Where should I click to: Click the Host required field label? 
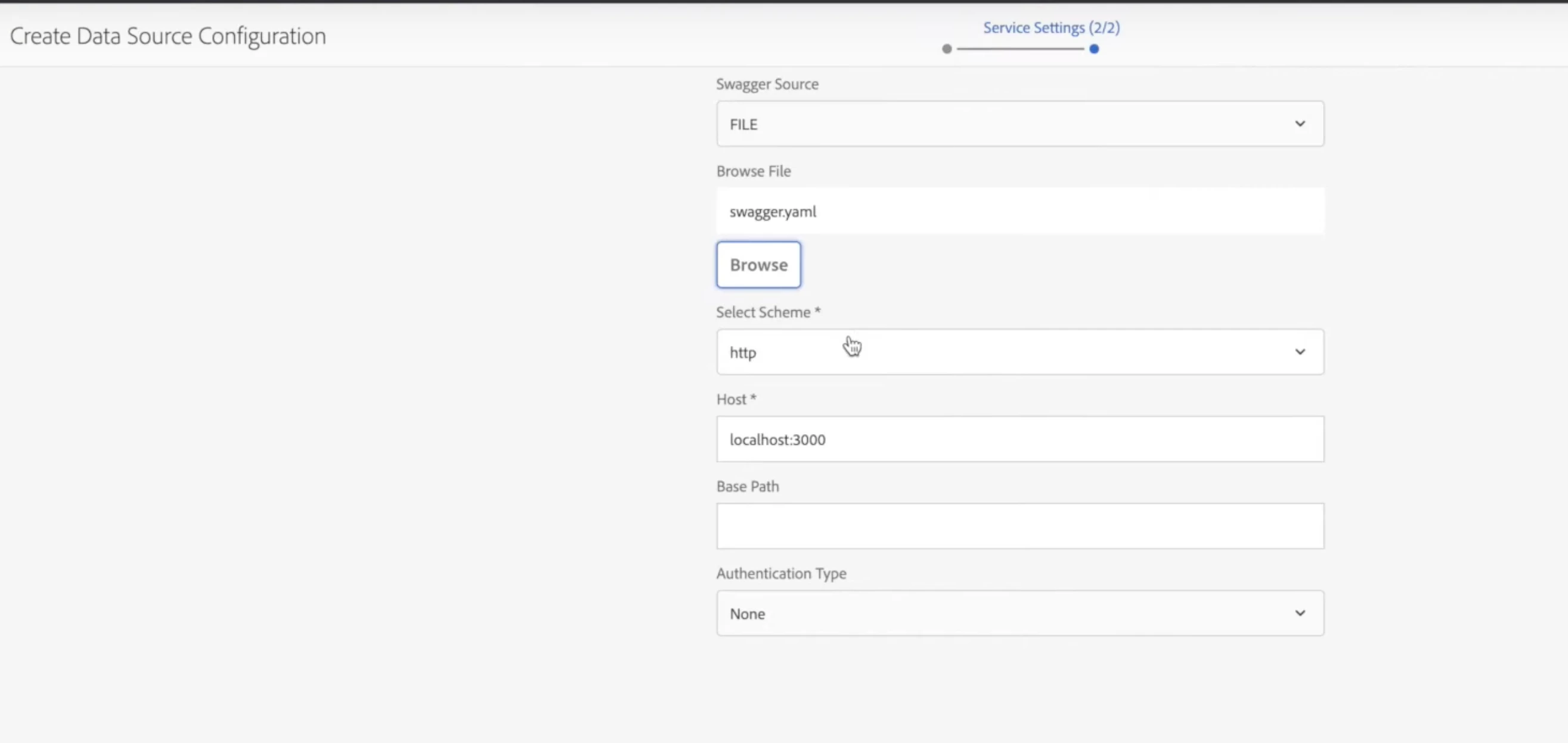click(735, 399)
